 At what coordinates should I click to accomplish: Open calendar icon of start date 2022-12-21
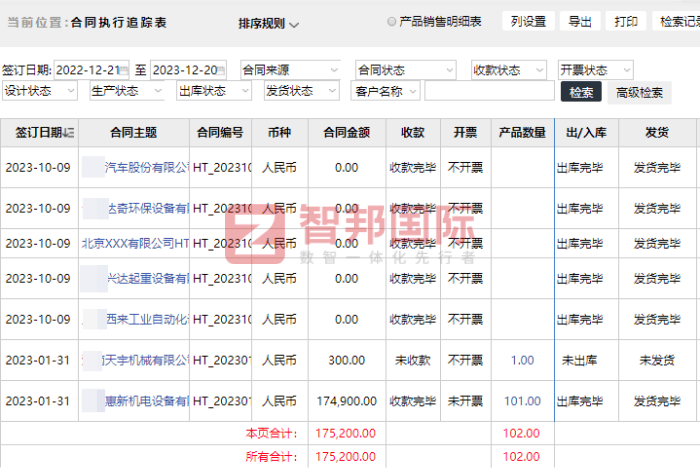tap(124, 71)
